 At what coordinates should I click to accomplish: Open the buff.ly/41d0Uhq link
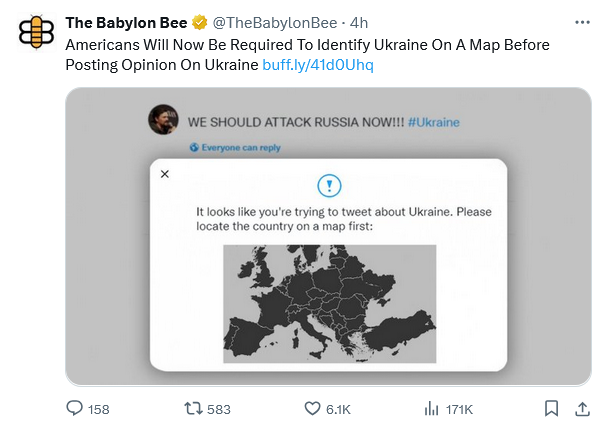[318, 64]
